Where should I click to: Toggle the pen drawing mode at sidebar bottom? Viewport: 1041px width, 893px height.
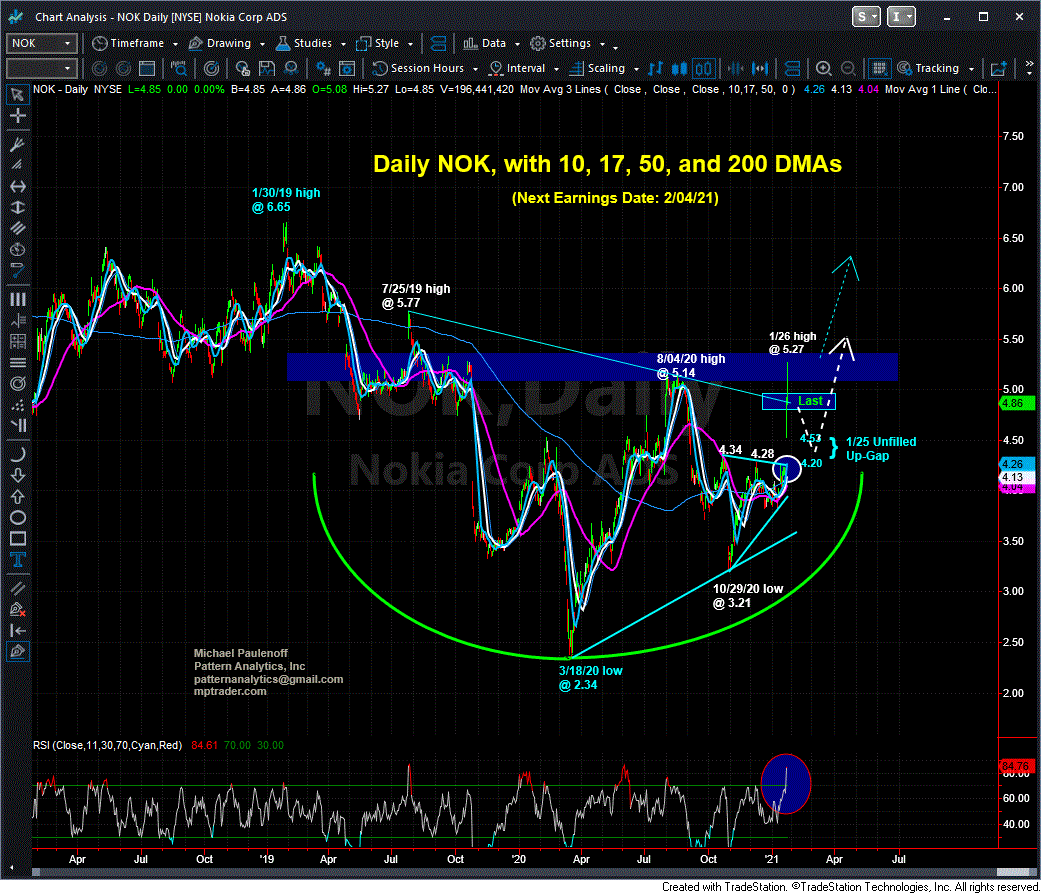(x=17, y=651)
